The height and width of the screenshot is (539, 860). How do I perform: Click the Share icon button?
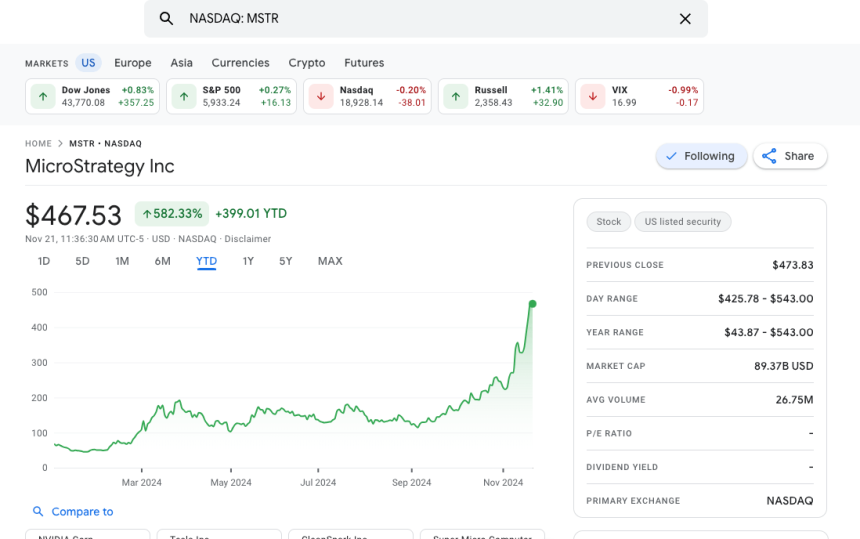790,156
